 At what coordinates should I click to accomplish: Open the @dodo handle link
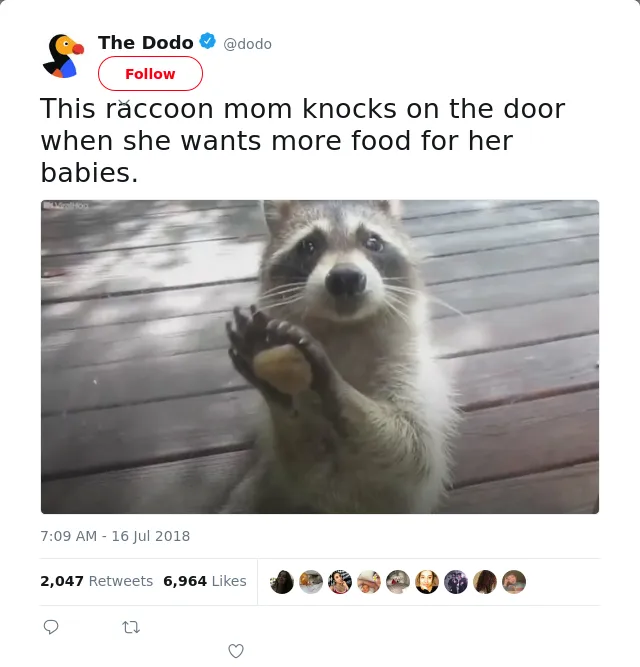pos(247,44)
